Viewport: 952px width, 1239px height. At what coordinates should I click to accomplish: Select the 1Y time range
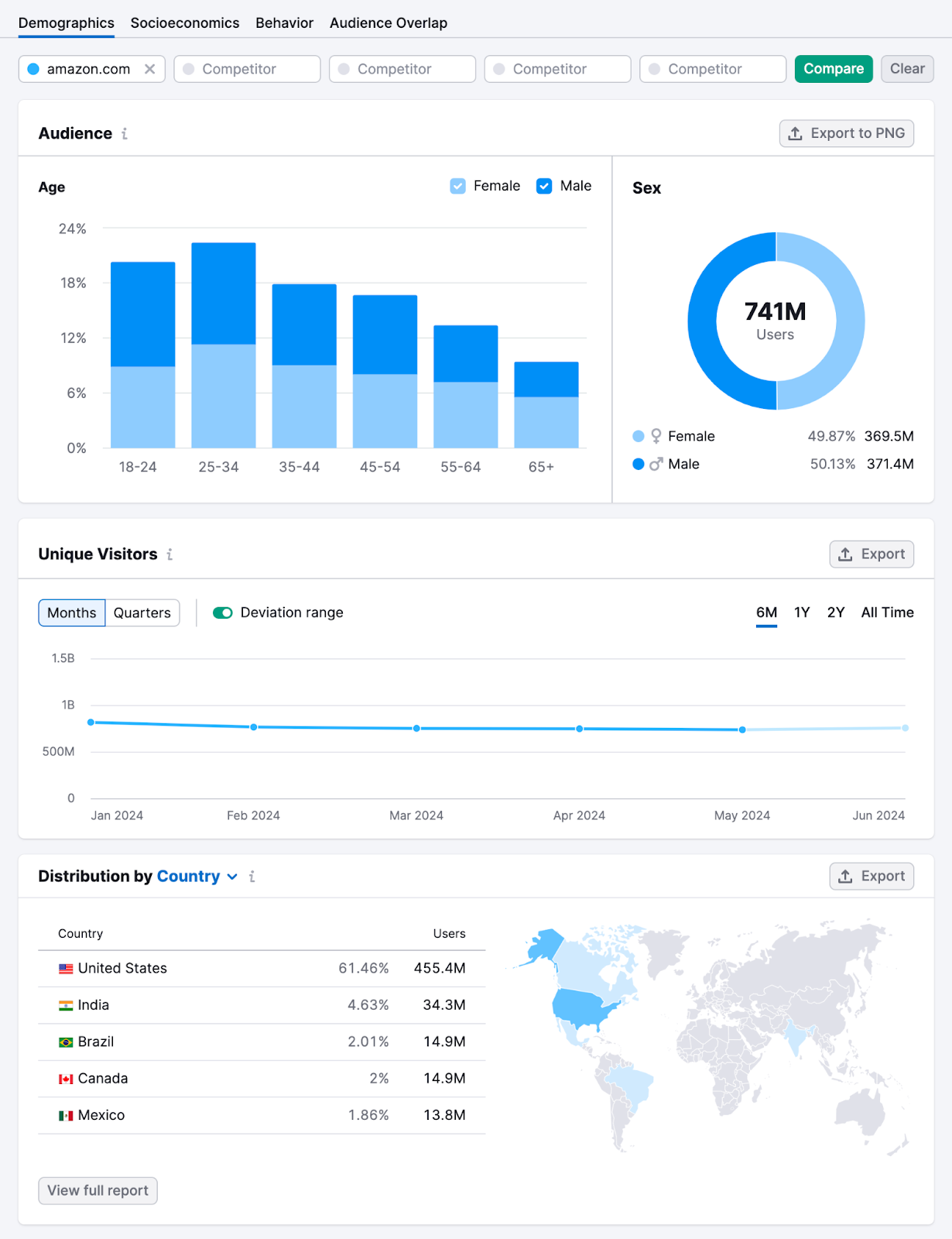802,613
